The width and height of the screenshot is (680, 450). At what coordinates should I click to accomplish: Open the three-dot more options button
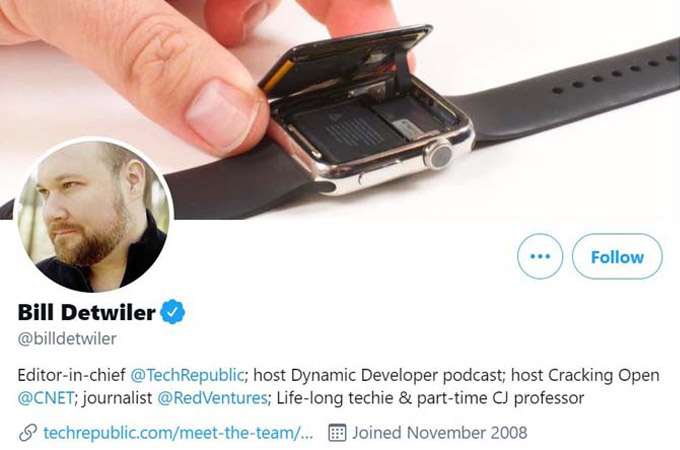point(540,256)
